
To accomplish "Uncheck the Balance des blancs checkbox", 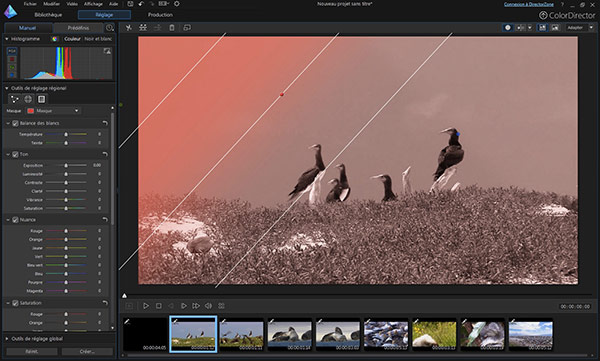I will (15, 123).
